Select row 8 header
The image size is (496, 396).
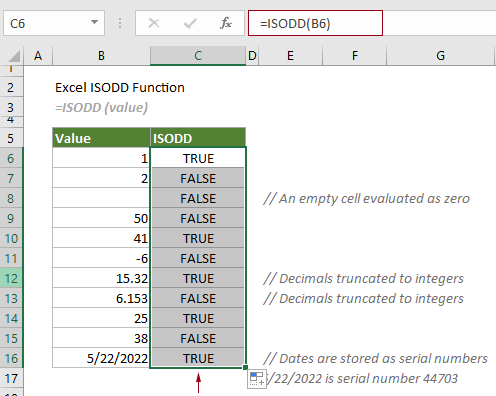coord(11,198)
